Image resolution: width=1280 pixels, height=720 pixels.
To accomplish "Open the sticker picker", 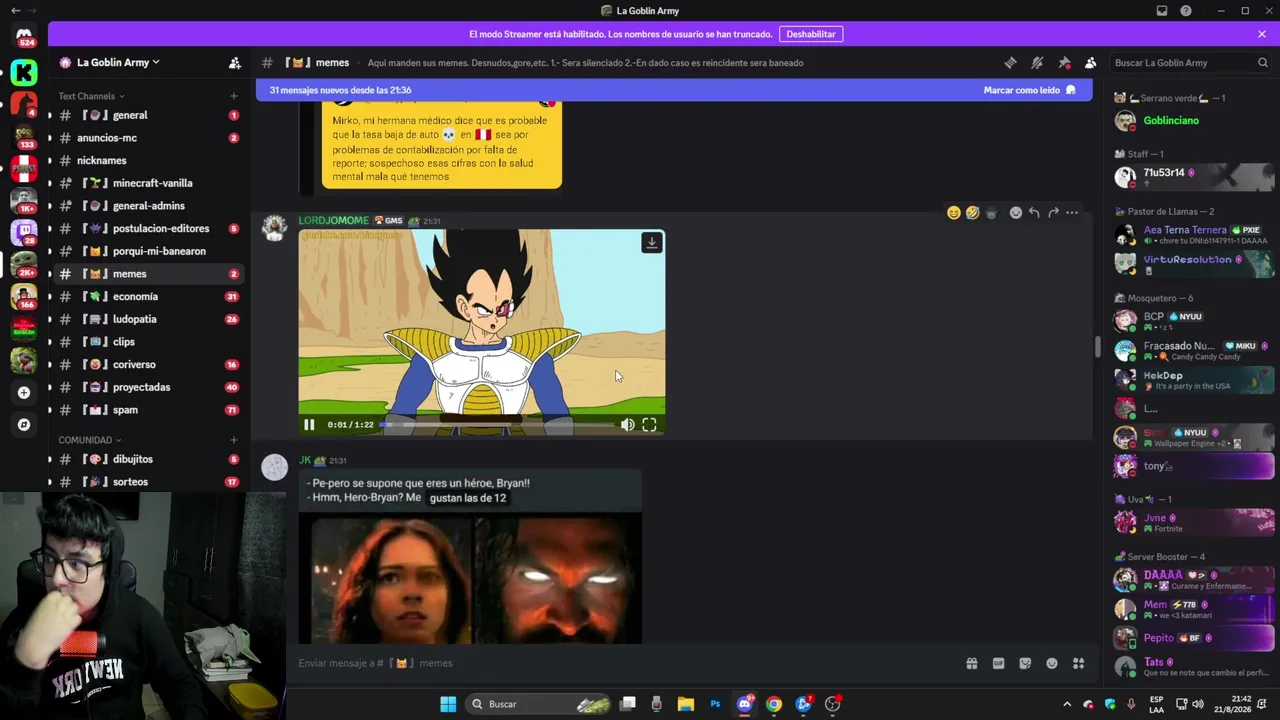I will (1025, 663).
